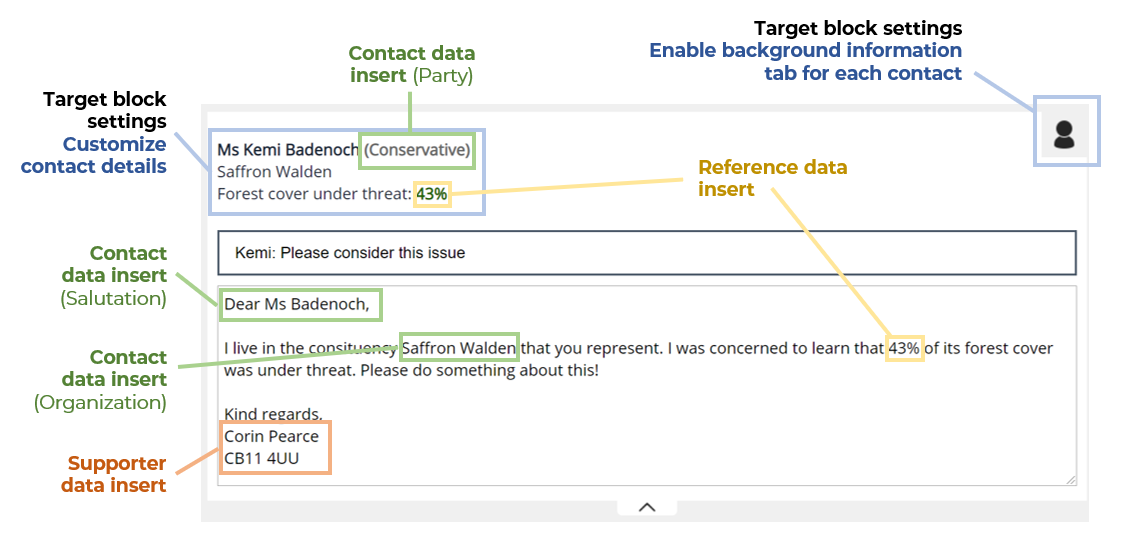The image size is (1123, 551).
Task: Select the "Customize contact details" annotation text
Action: 94,155
